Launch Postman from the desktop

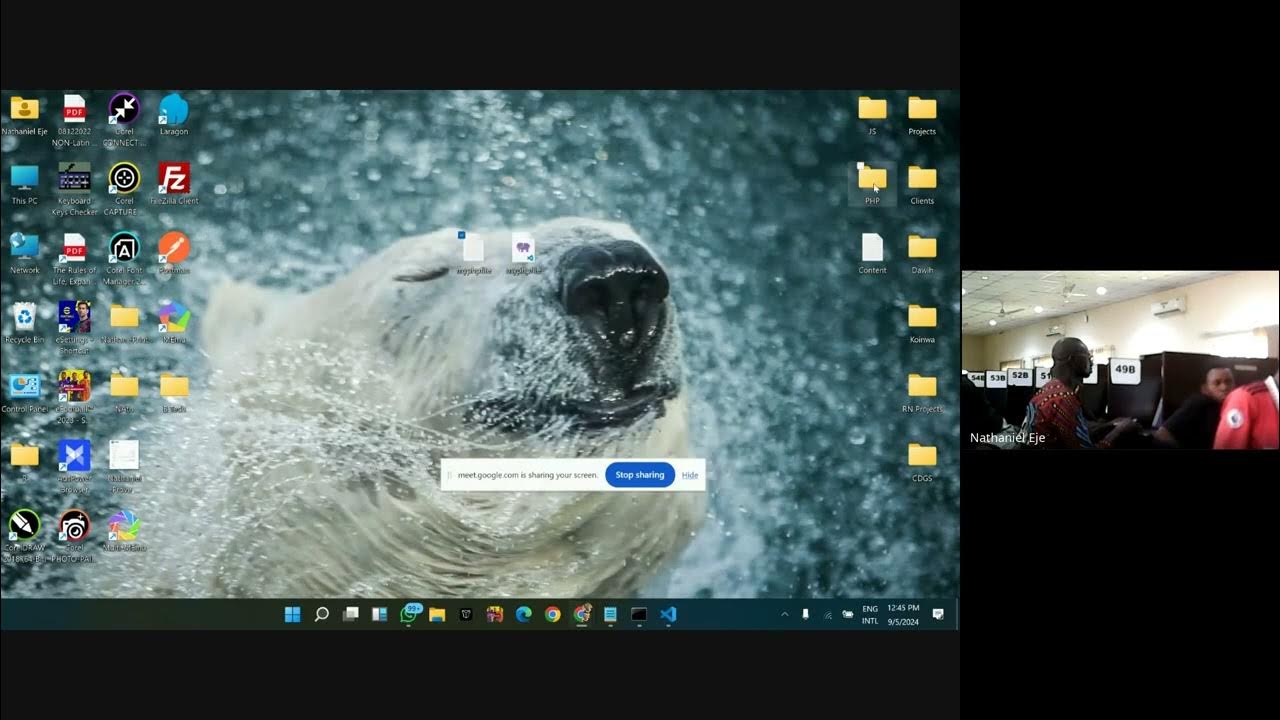[x=174, y=253]
